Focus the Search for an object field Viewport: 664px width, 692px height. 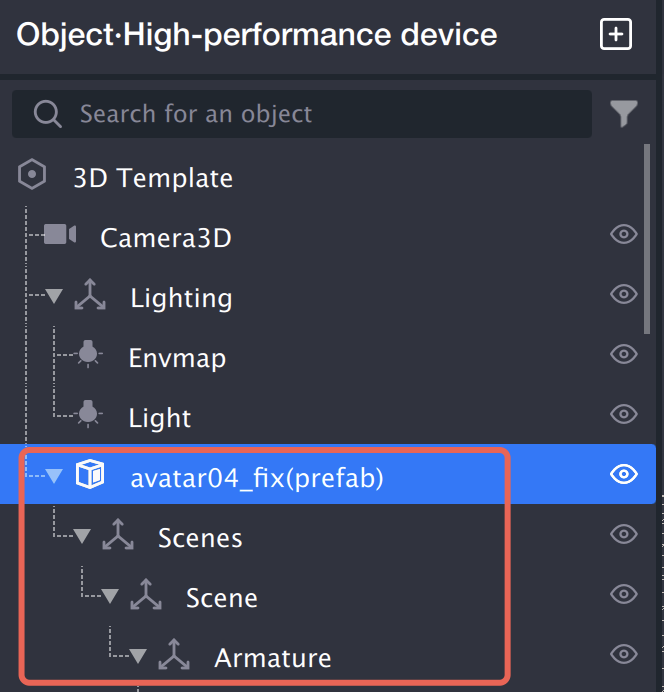pos(300,114)
